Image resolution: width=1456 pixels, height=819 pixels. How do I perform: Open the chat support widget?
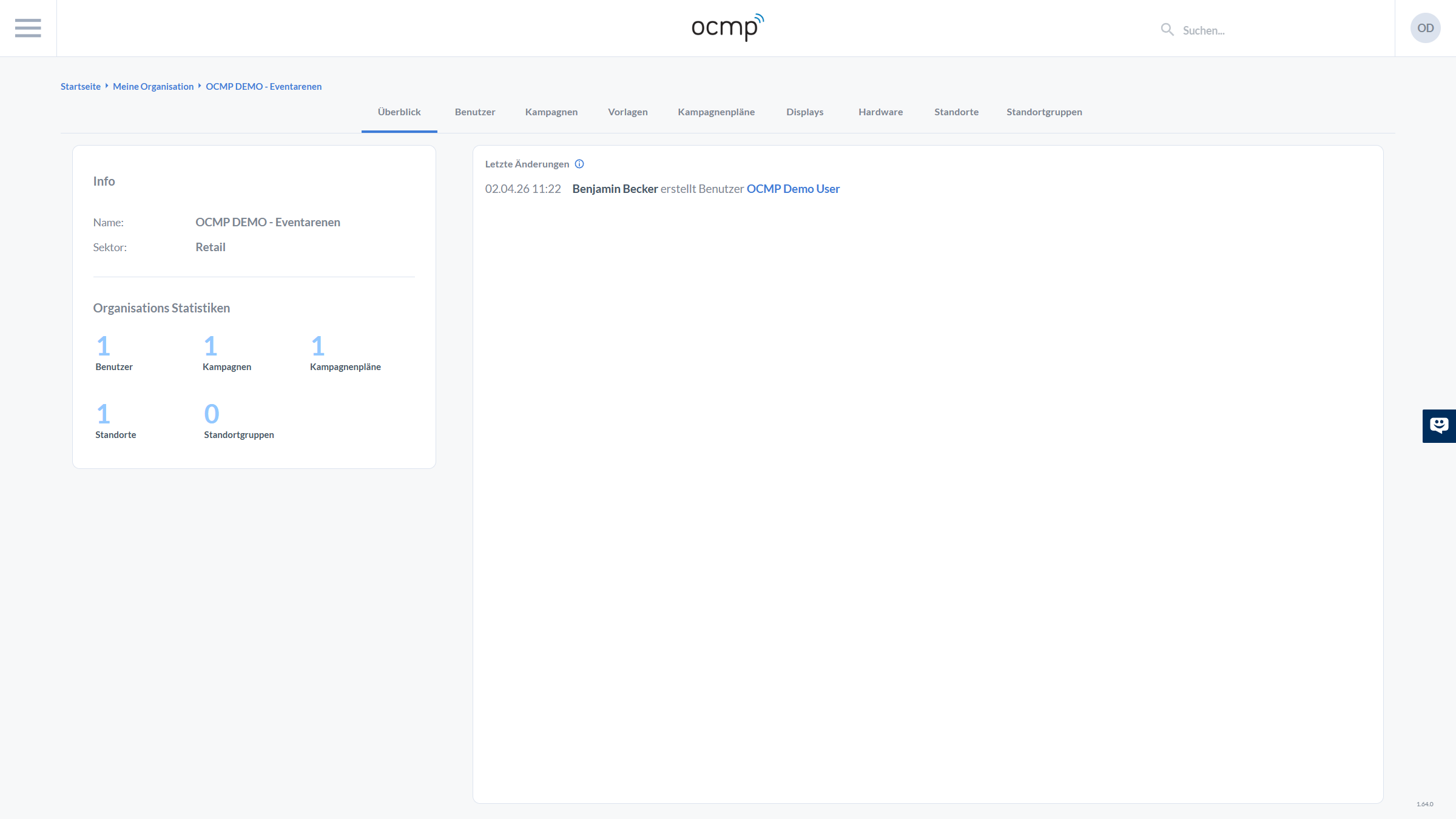(1438, 426)
